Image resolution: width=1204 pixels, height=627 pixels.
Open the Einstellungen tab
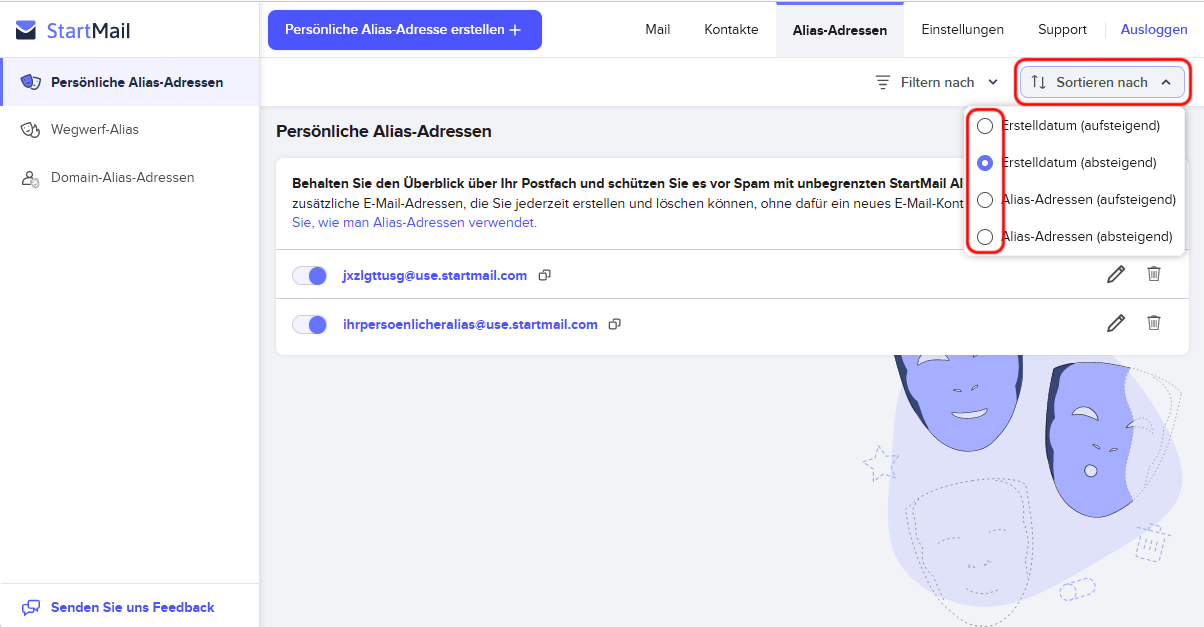coord(962,30)
